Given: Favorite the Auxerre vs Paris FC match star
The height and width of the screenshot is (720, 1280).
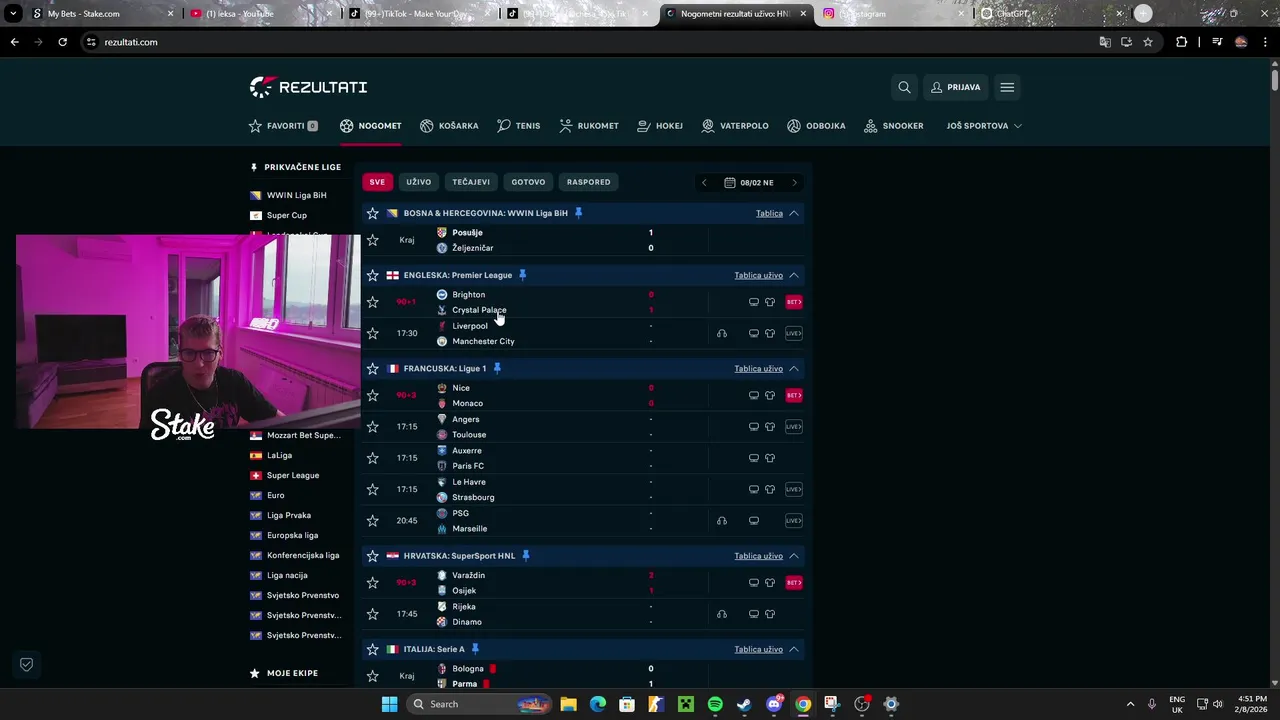Looking at the screenshot, I should [x=373, y=458].
